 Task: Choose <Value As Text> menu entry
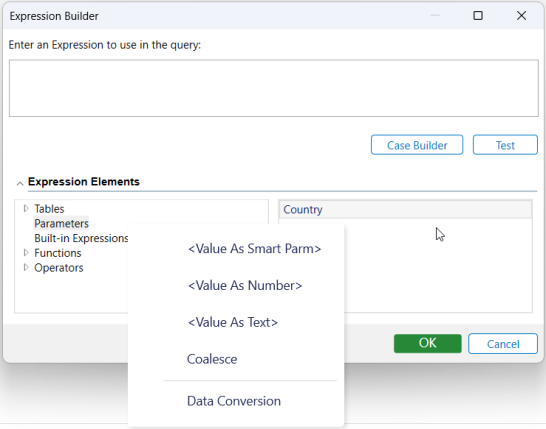tap(233, 322)
